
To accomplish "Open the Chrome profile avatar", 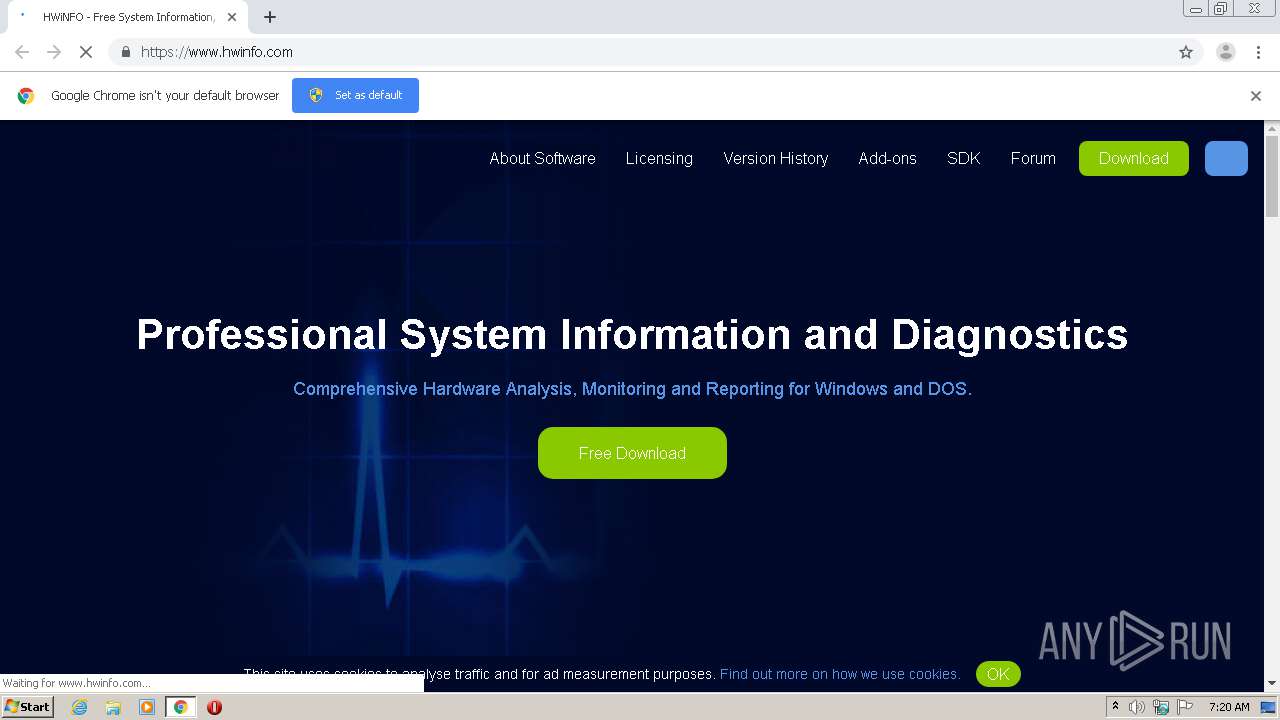I will [1226, 52].
